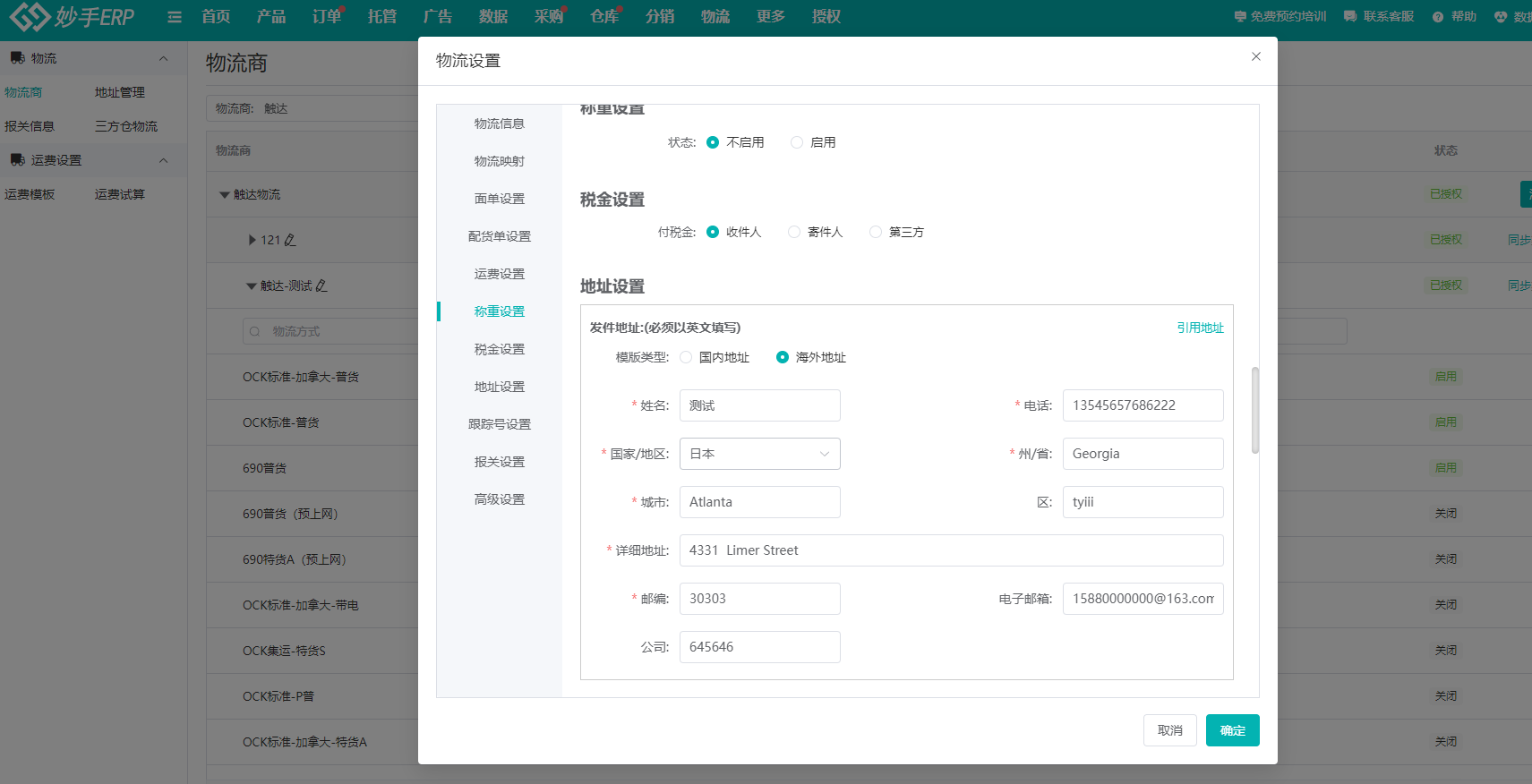Open 配货单设置 settings tab

point(500,236)
